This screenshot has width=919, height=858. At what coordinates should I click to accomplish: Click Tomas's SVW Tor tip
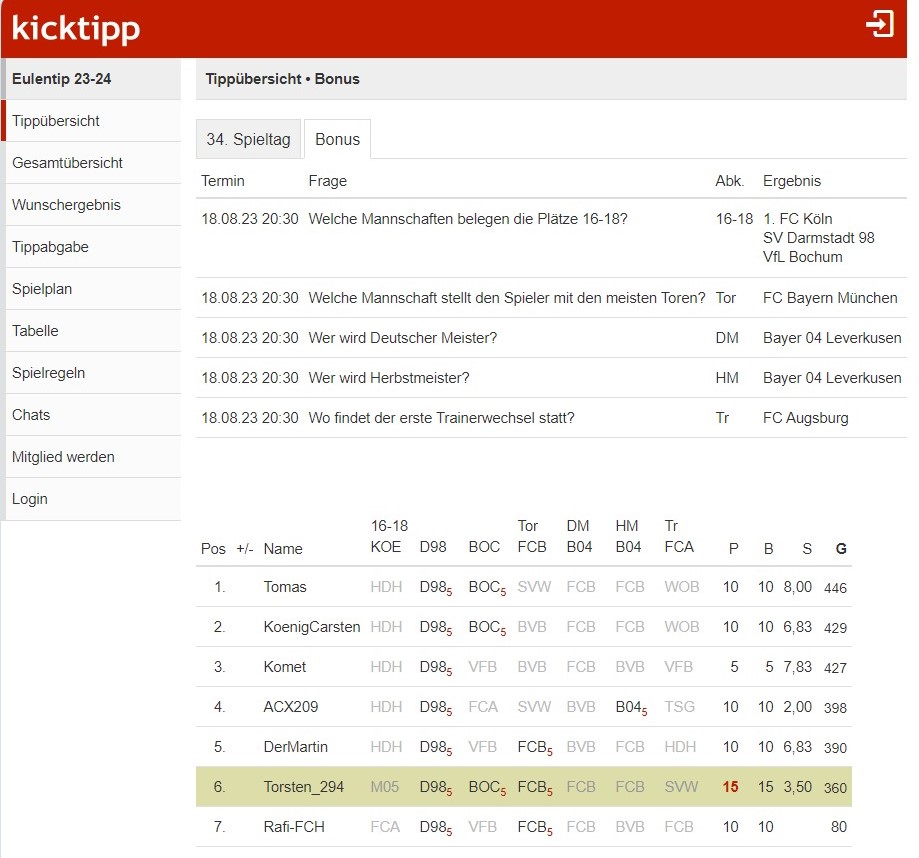[534, 587]
